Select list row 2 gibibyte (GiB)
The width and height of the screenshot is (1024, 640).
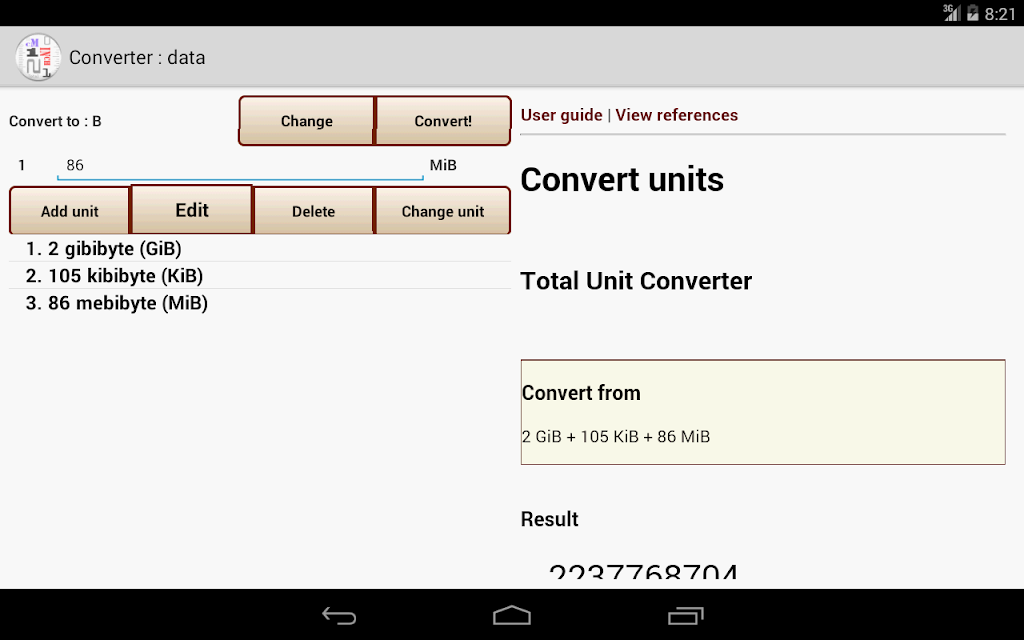coord(260,248)
